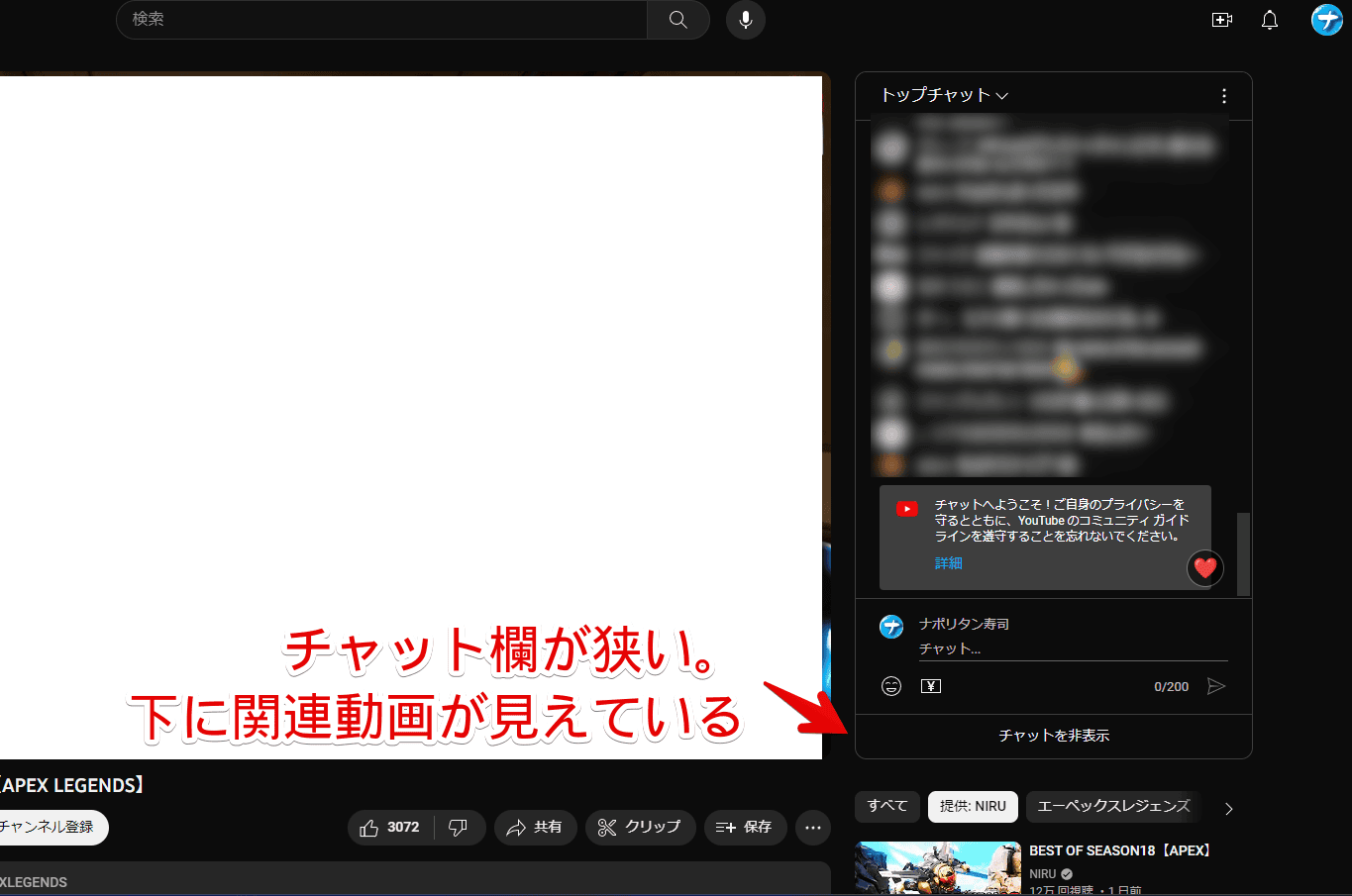Click the search magnifier button
The width and height of the screenshot is (1352, 896).
click(678, 20)
